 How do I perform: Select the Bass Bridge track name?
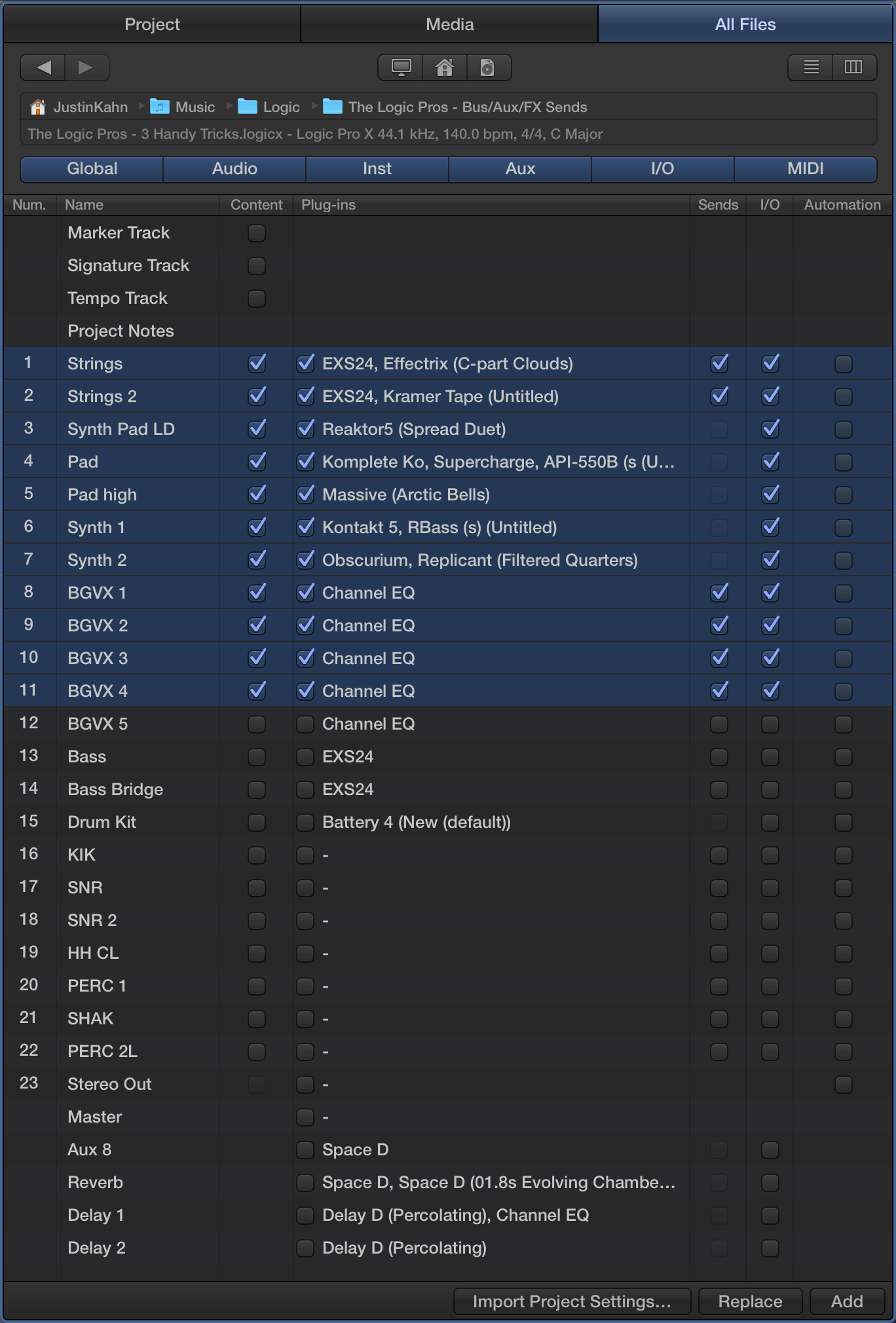click(115, 790)
